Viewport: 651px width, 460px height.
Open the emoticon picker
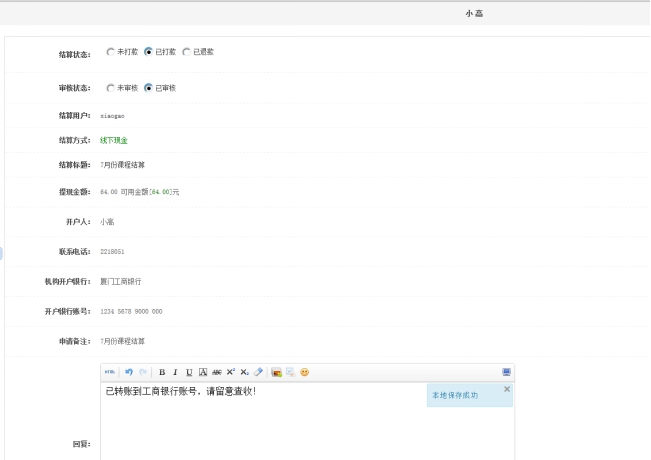(x=304, y=372)
